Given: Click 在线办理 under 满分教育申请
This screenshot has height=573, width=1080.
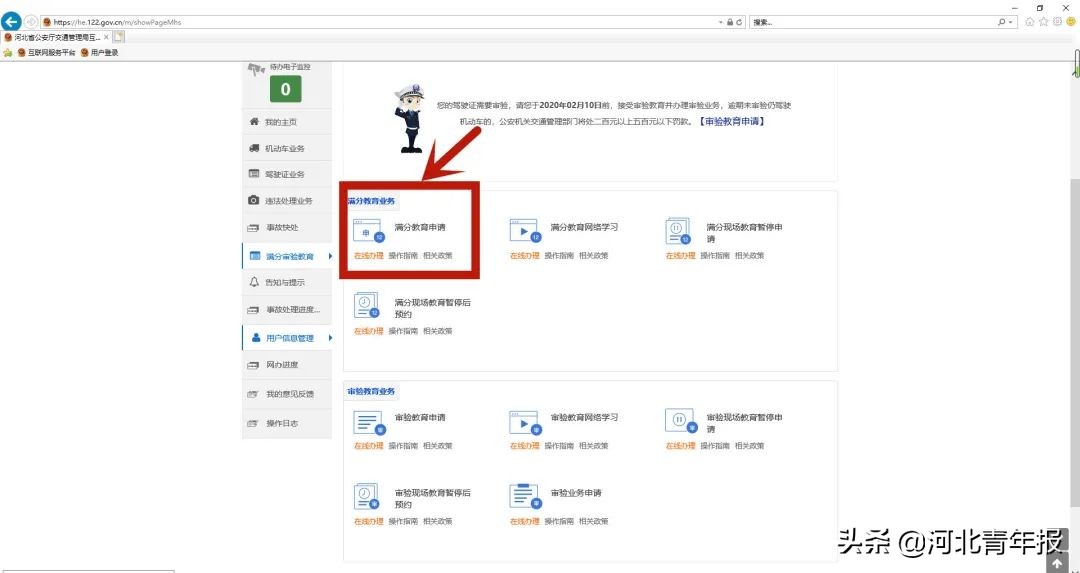Looking at the screenshot, I should coord(368,256).
